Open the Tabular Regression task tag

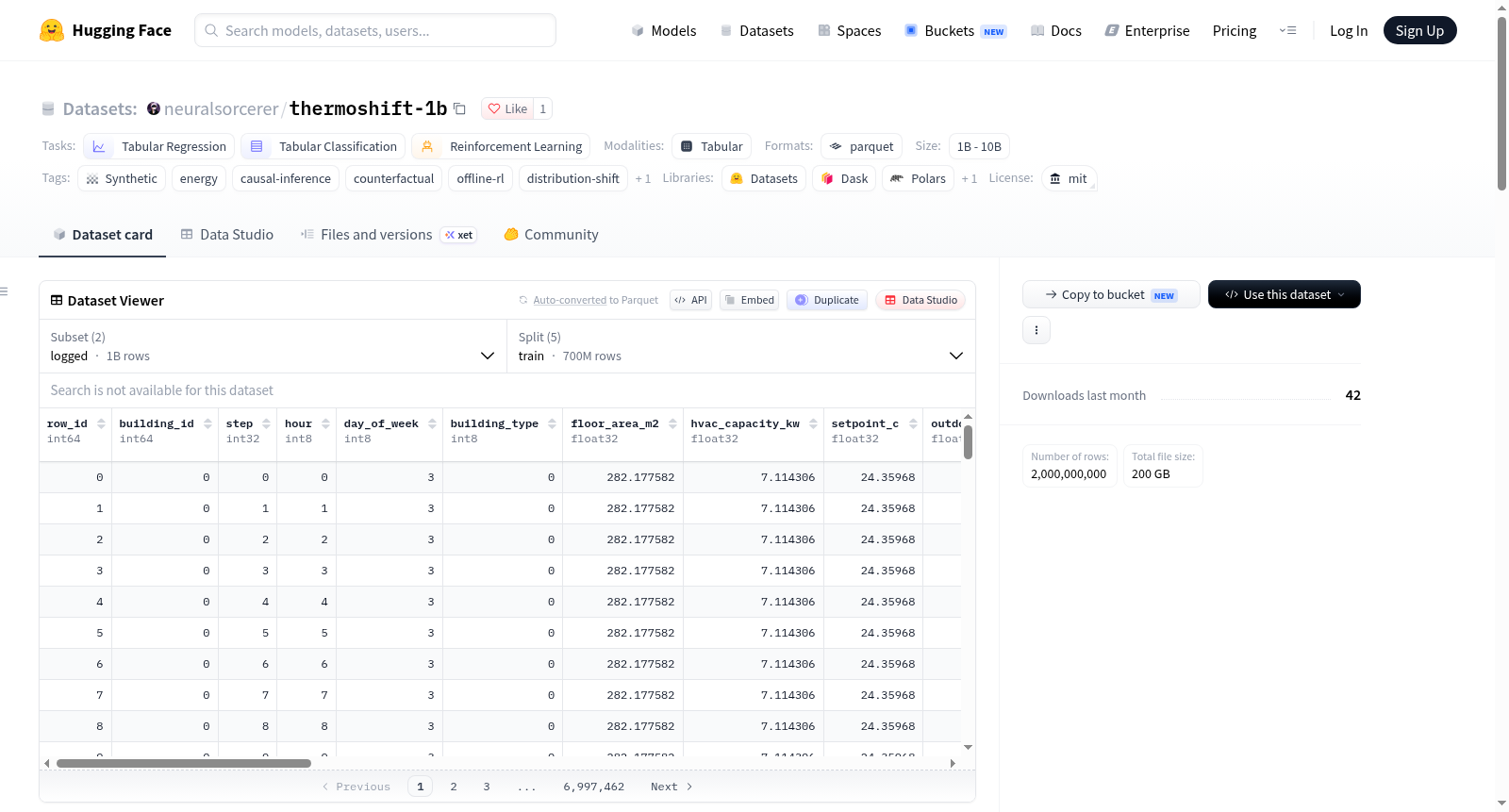(x=159, y=146)
